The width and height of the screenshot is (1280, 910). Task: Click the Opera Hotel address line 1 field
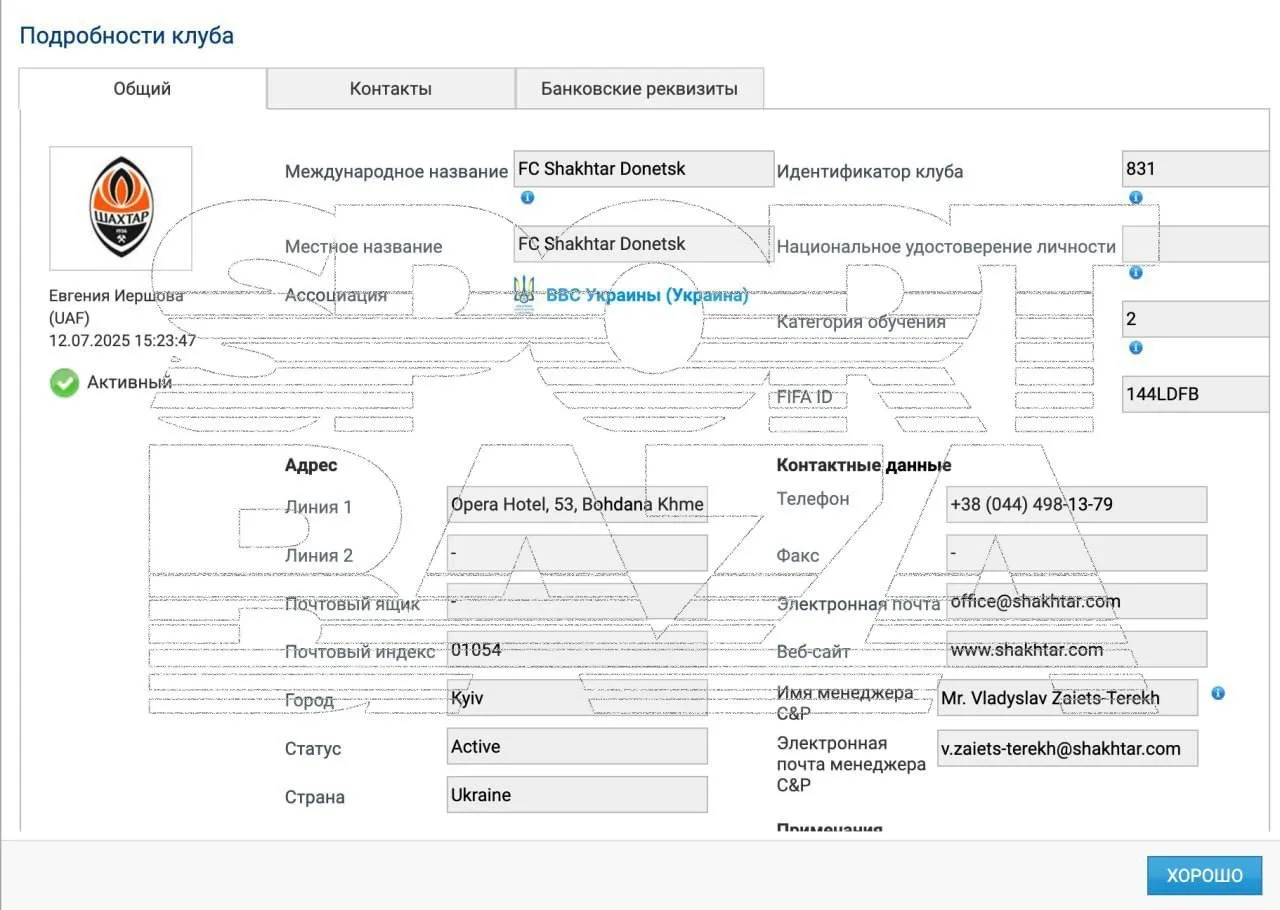[577, 505]
